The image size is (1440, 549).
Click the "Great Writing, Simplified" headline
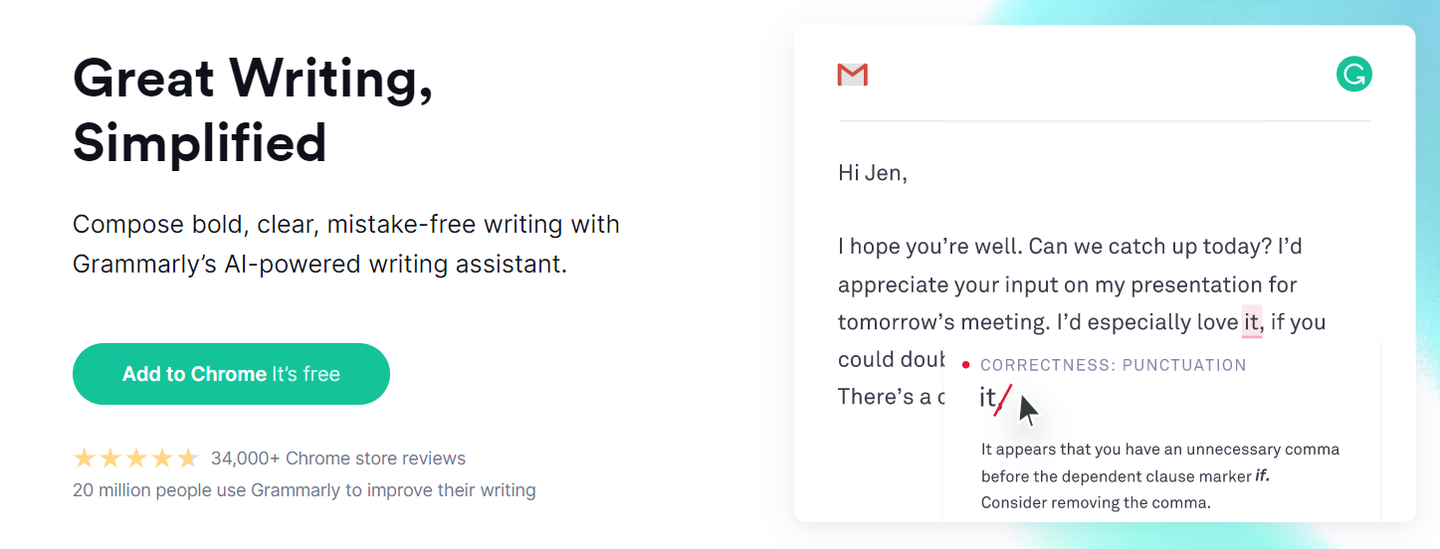[x=253, y=109]
